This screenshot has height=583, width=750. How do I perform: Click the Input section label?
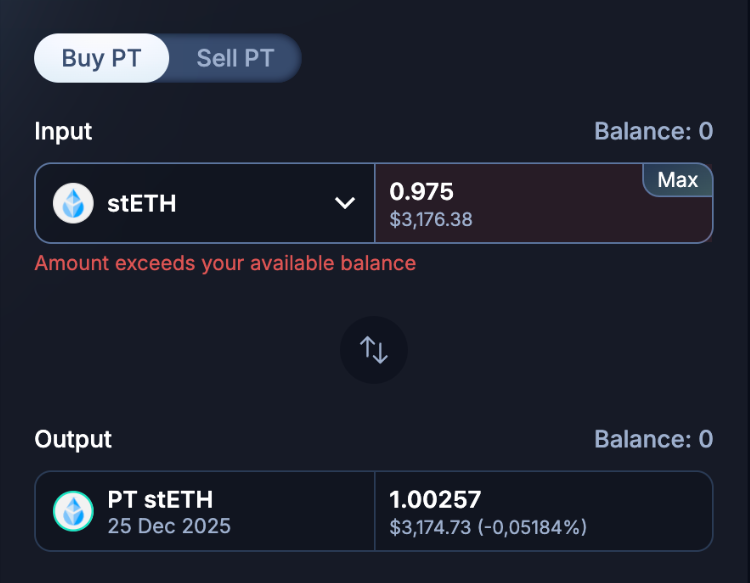(x=63, y=132)
